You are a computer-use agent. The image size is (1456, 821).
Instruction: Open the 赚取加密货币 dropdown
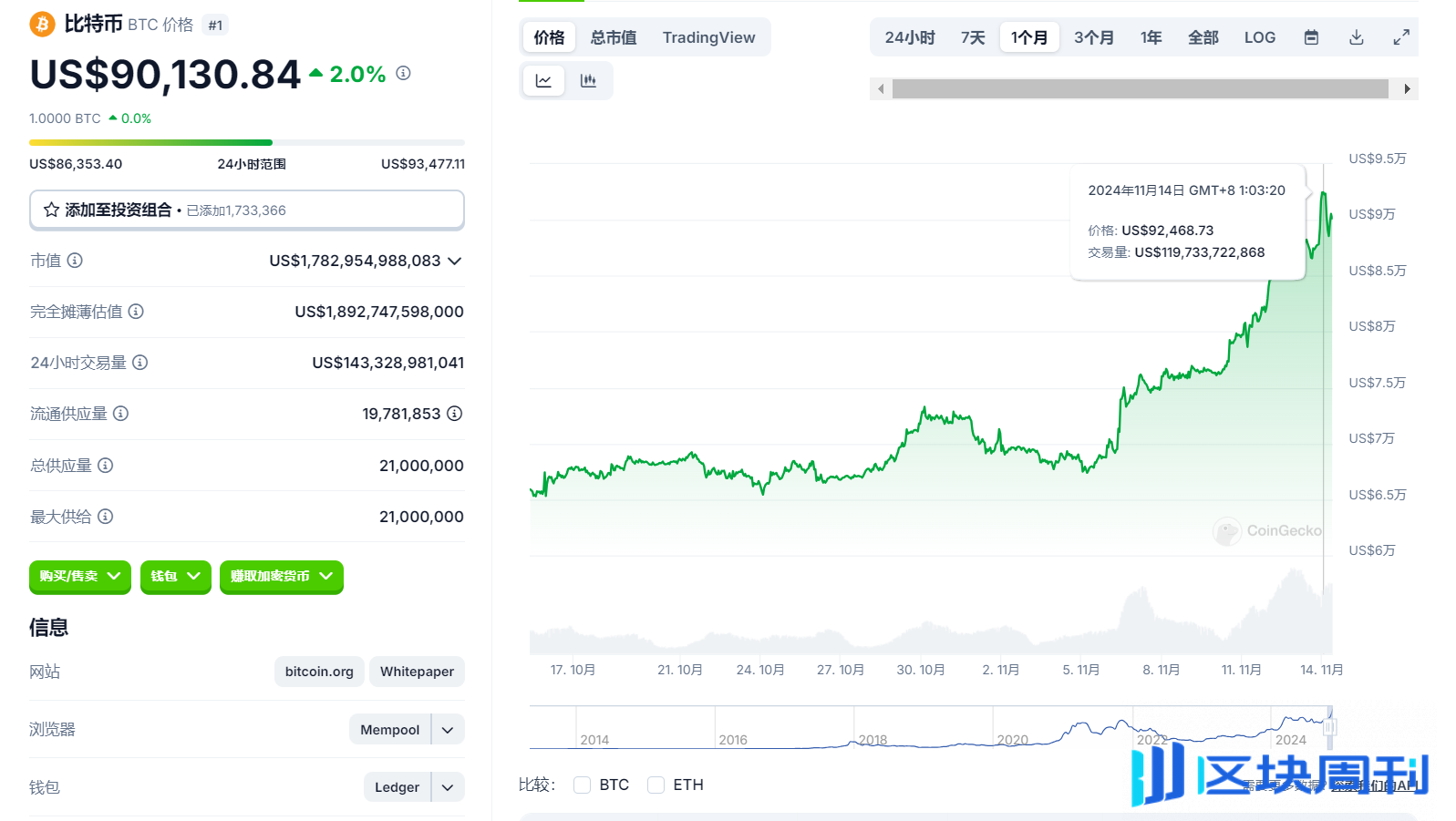coord(282,577)
